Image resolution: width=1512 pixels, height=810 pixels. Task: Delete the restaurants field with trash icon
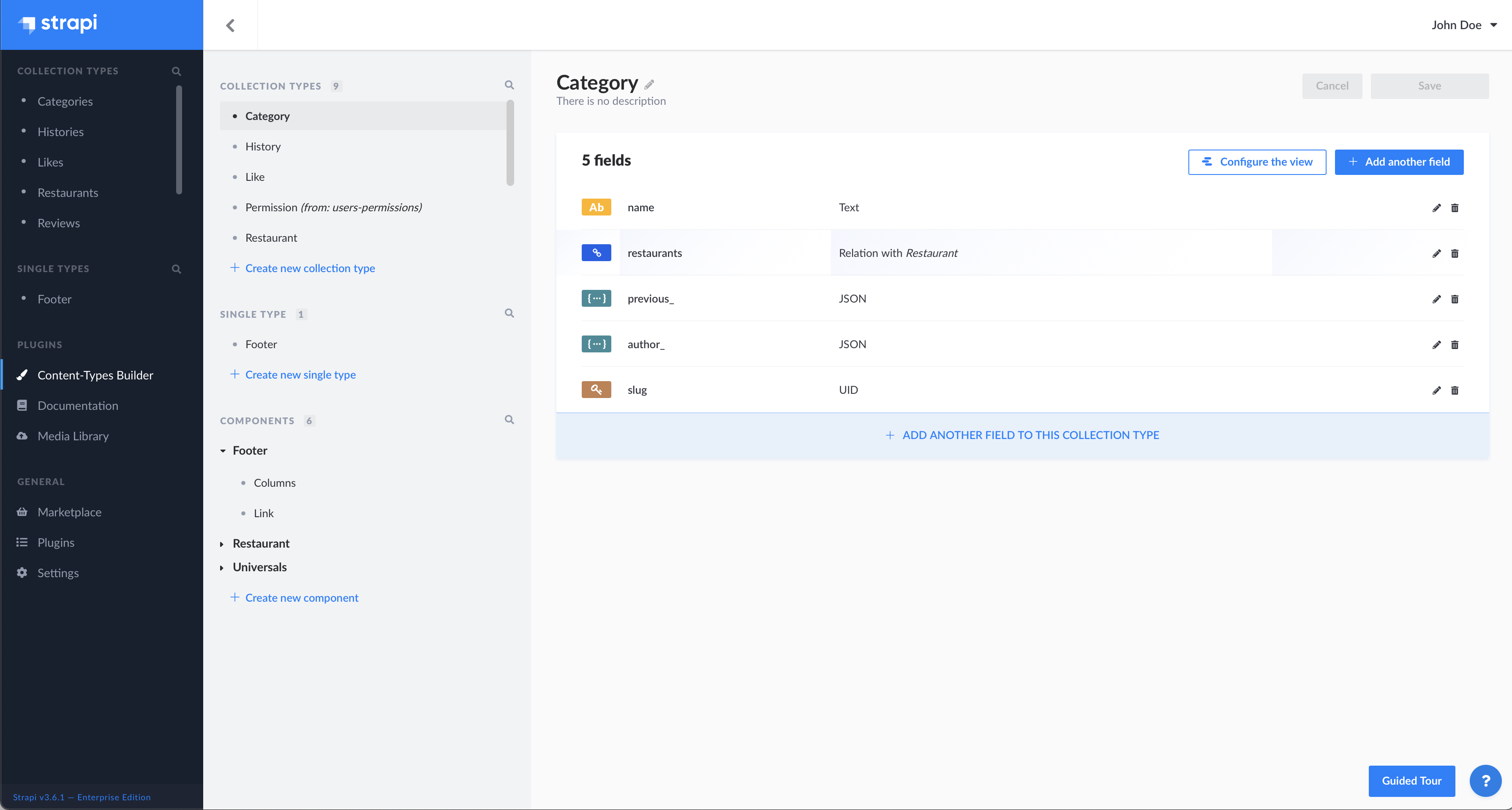pyautogui.click(x=1455, y=254)
